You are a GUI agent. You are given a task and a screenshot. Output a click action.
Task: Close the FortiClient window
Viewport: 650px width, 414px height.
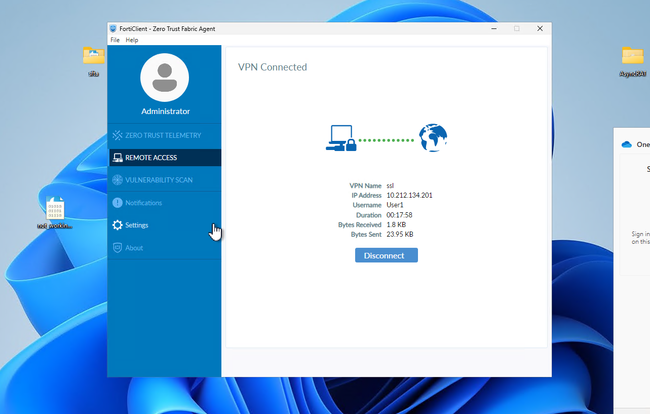pyautogui.click(x=540, y=29)
